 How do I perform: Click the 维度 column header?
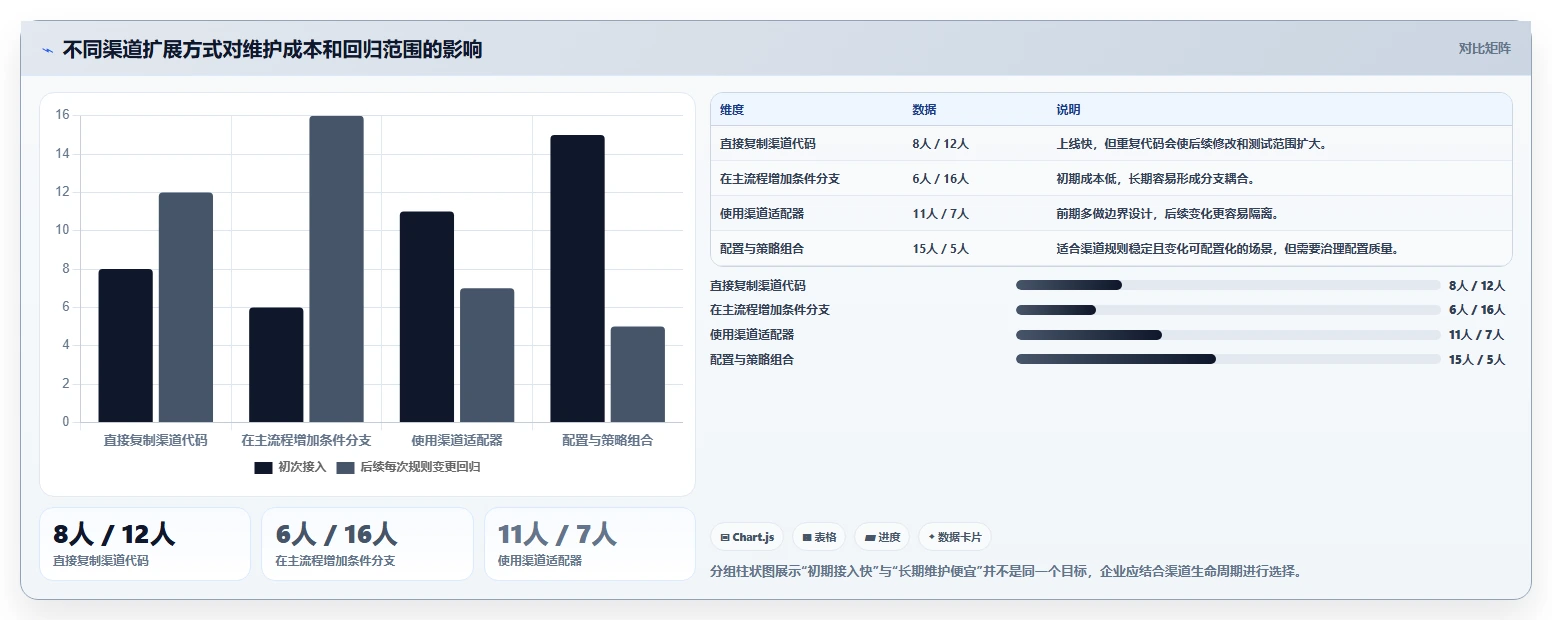tap(732, 110)
